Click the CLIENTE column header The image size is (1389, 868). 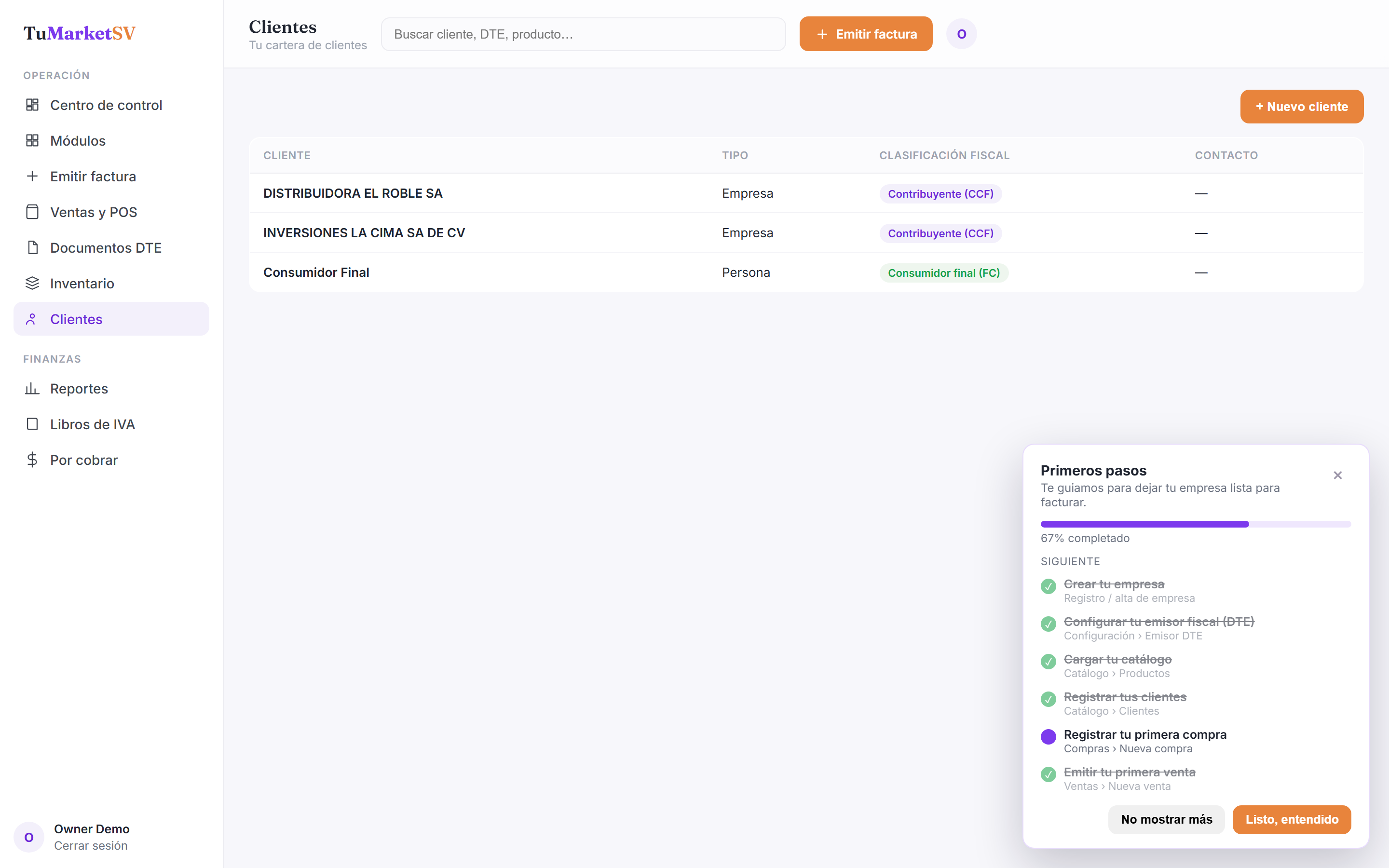pos(286,156)
